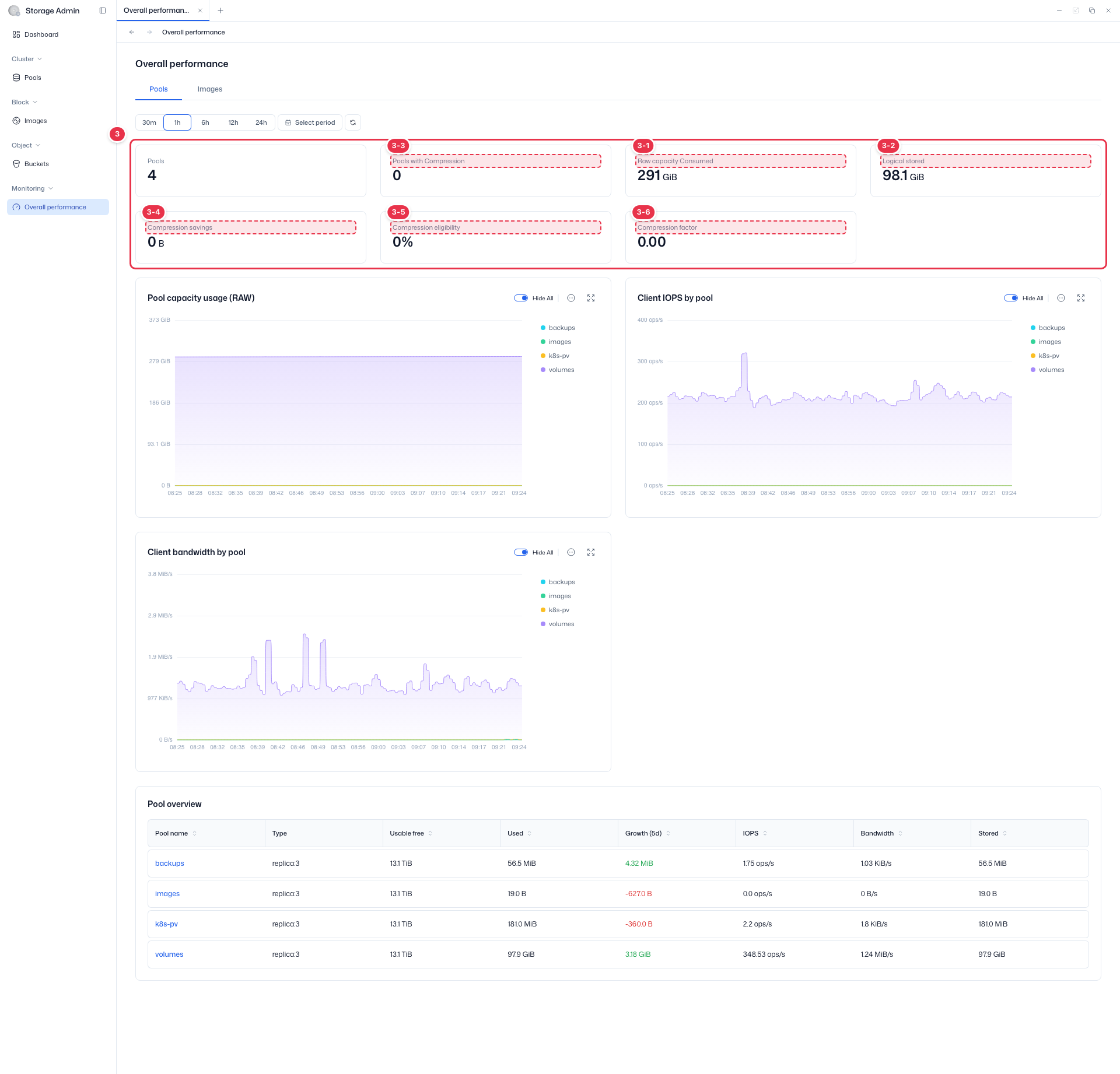Select the Pools tab
1120x1074 pixels.
point(159,89)
